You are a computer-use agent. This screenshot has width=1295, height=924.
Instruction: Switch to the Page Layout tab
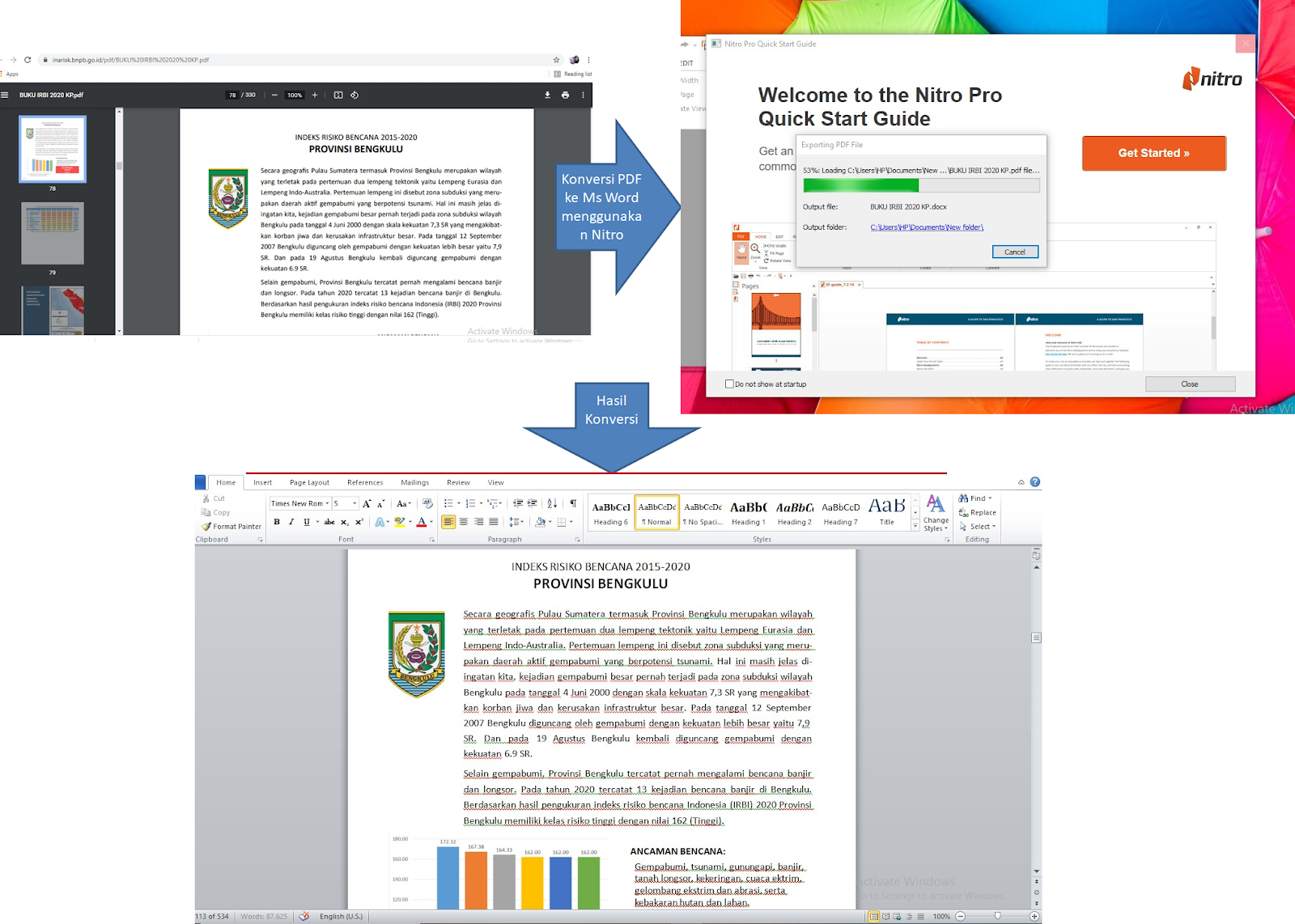[x=309, y=483]
